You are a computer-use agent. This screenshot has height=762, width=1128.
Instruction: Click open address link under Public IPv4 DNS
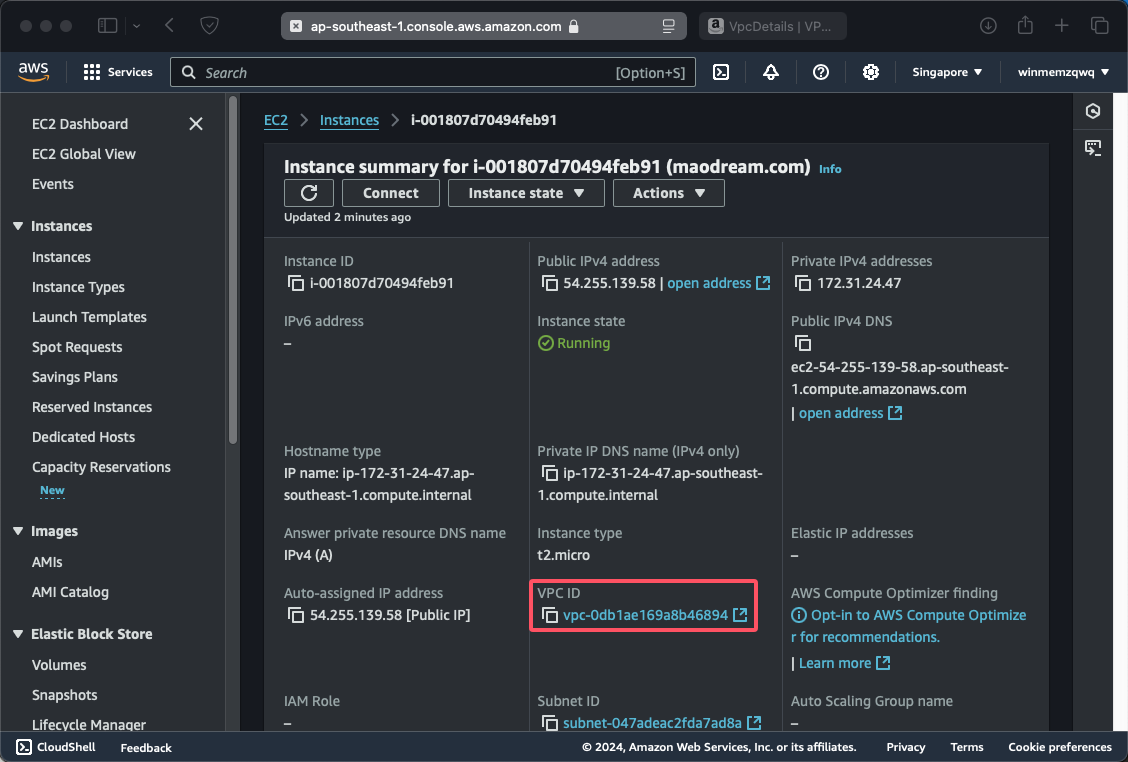click(841, 413)
